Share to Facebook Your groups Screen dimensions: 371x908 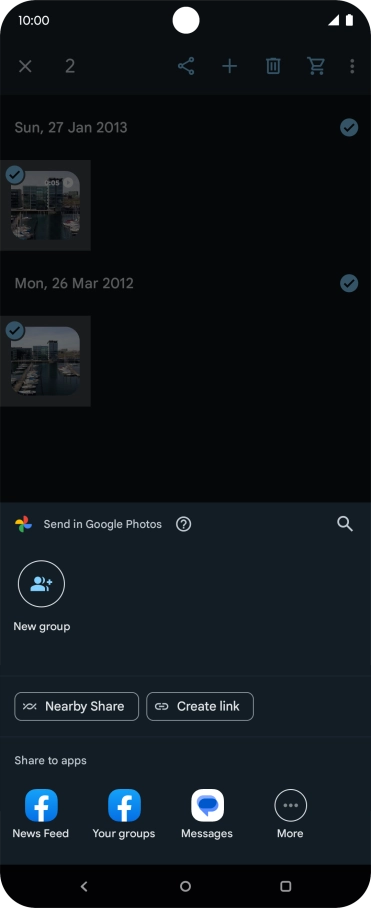click(x=124, y=814)
